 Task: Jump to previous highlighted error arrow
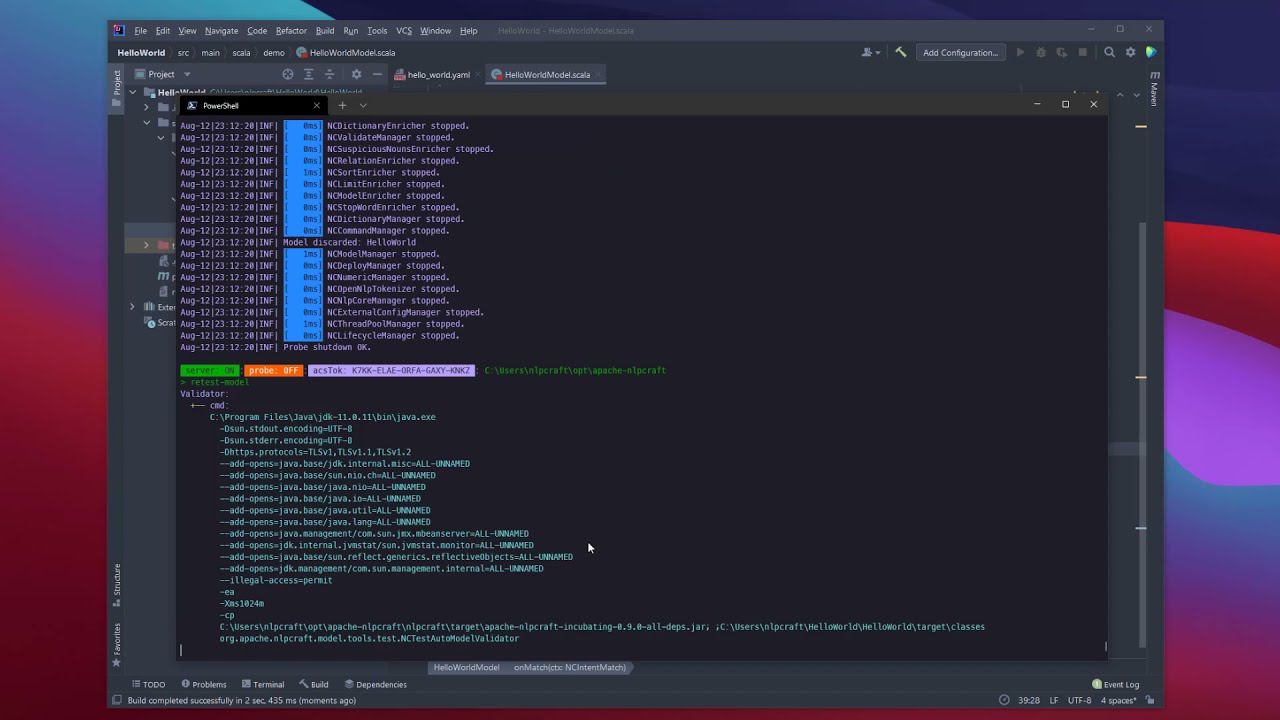pos(1120,94)
